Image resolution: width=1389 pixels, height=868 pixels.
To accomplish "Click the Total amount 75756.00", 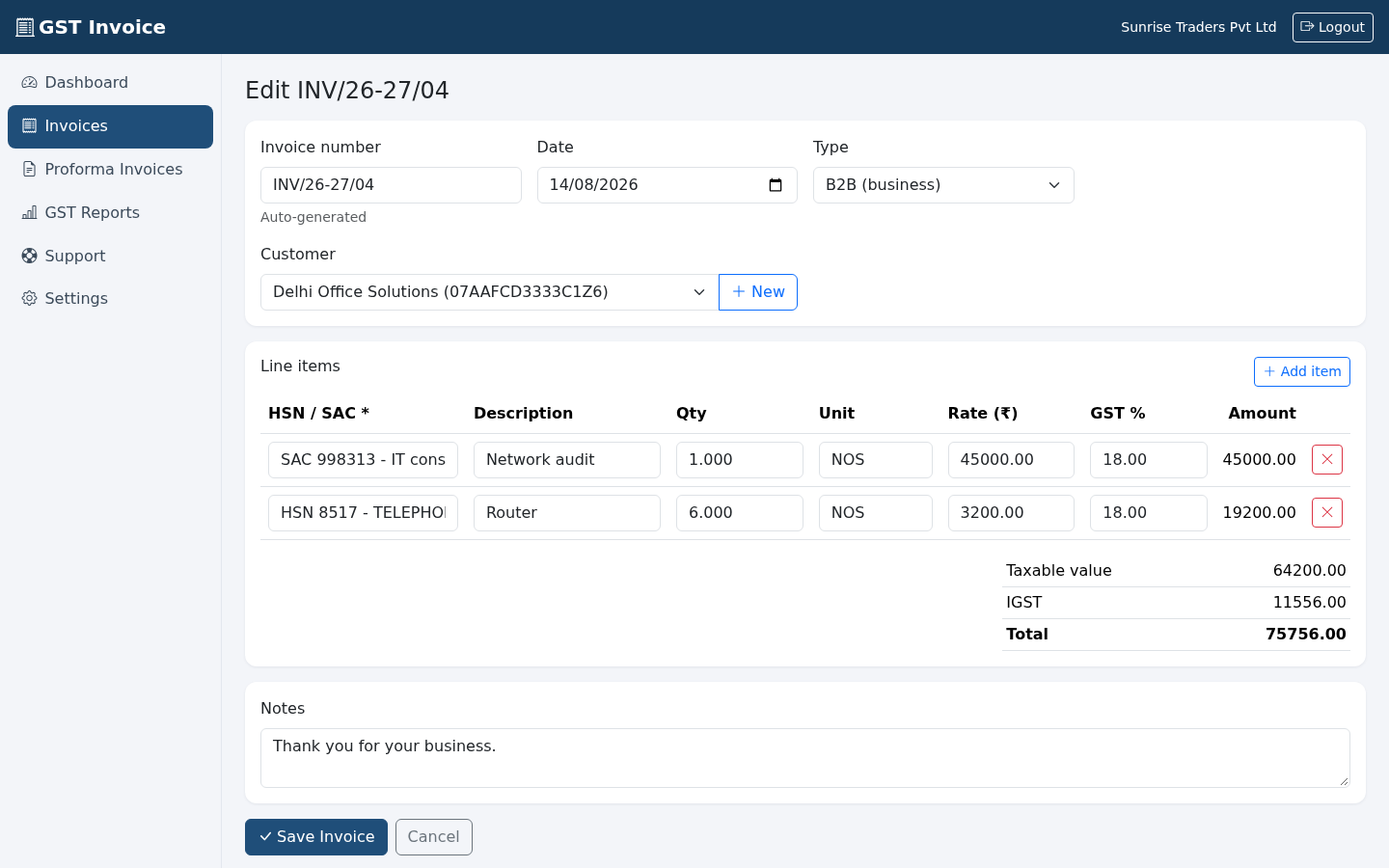I will pos(1306,635).
